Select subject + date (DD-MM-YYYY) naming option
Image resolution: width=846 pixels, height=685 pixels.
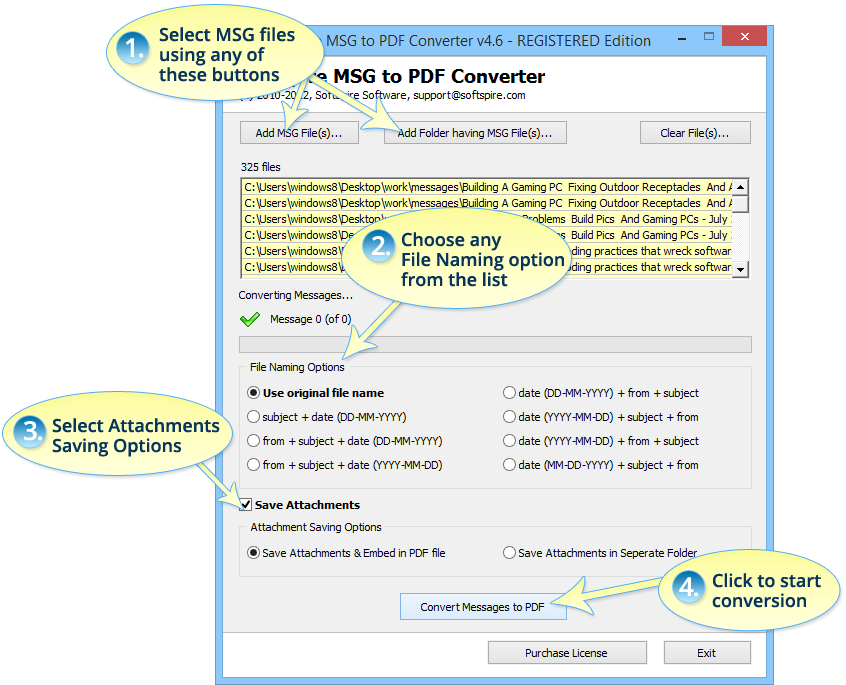pyautogui.click(x=326, y=417)
